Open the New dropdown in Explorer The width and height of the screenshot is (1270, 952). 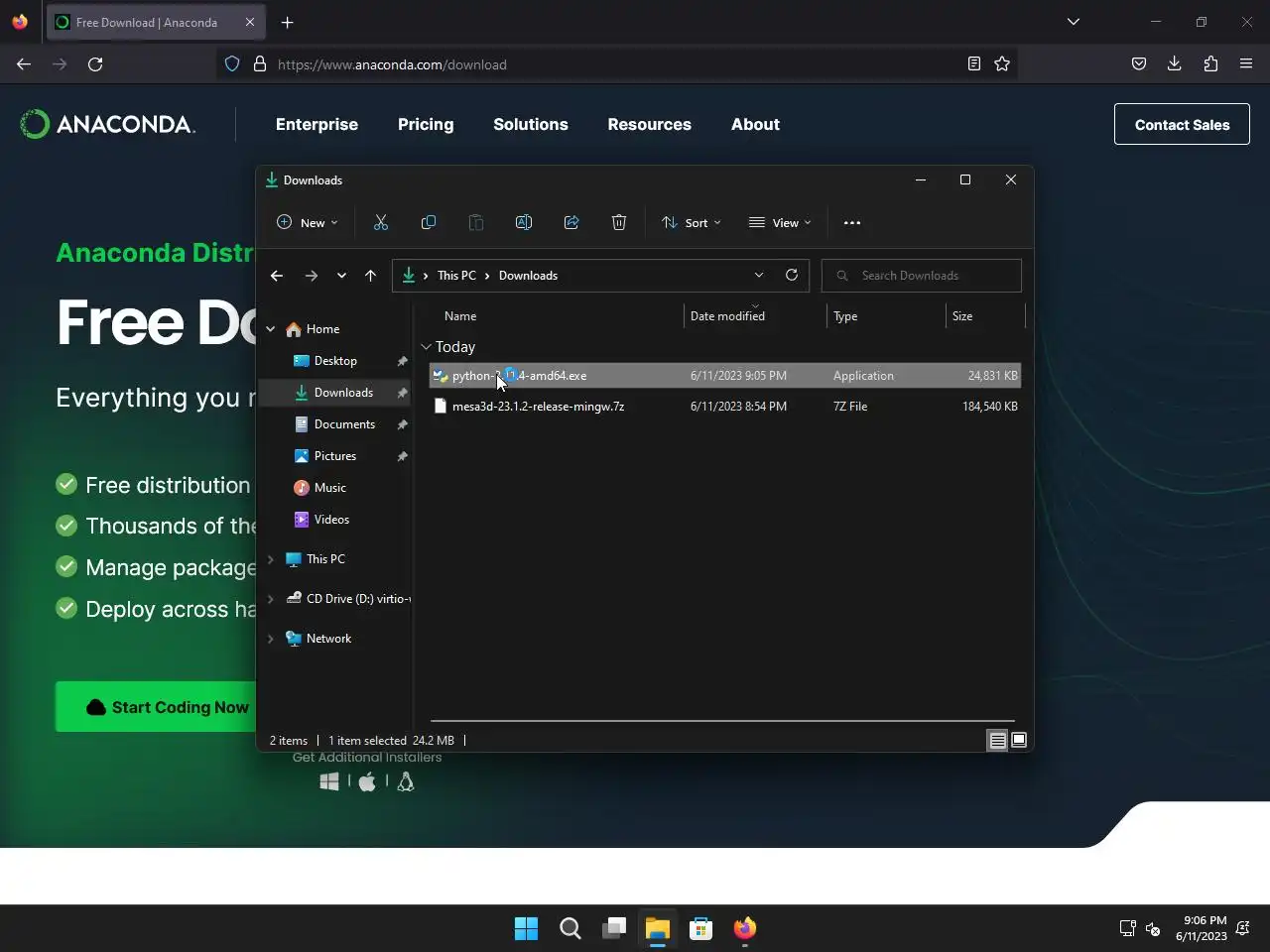308,222
